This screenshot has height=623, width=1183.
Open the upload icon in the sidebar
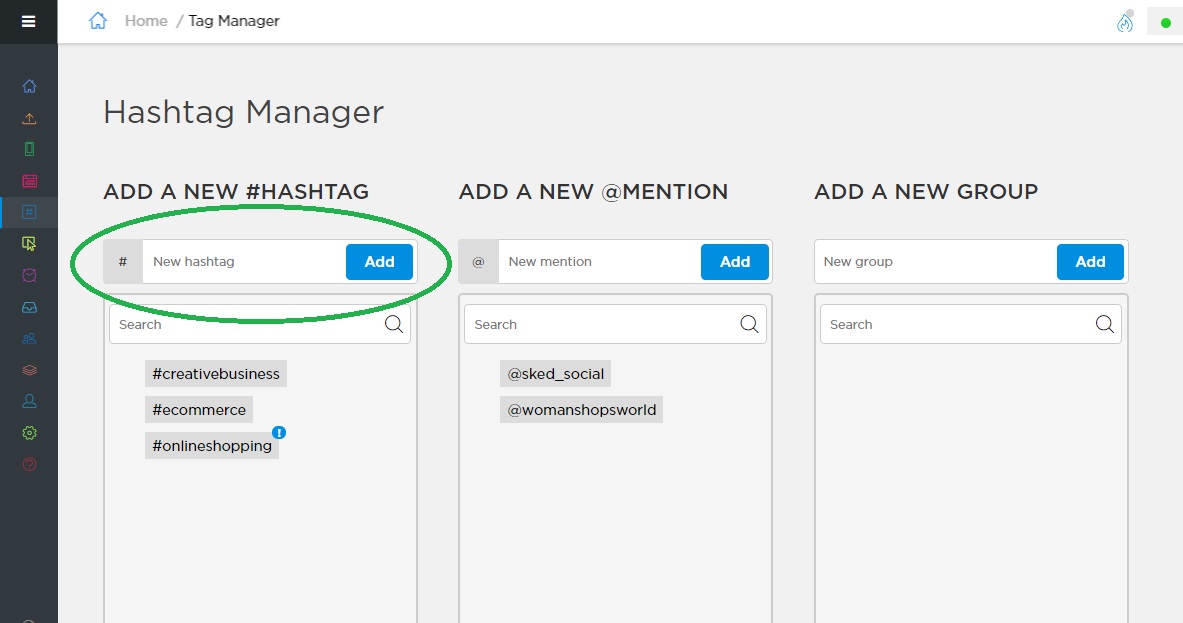point(29,118)
